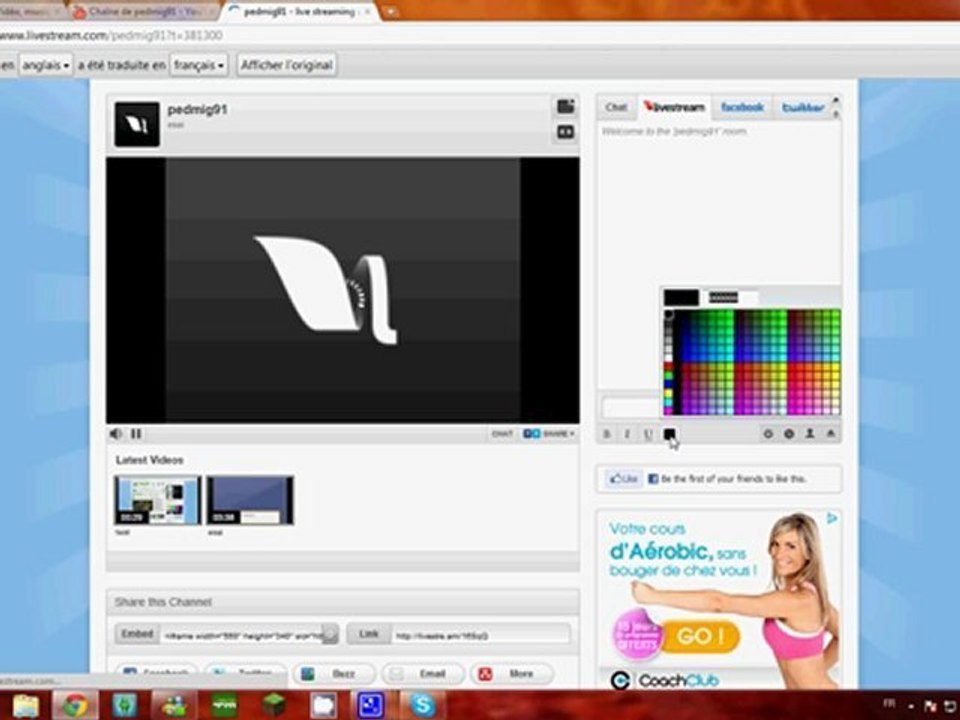Apply bold formatting in chat toolbar

607,434
